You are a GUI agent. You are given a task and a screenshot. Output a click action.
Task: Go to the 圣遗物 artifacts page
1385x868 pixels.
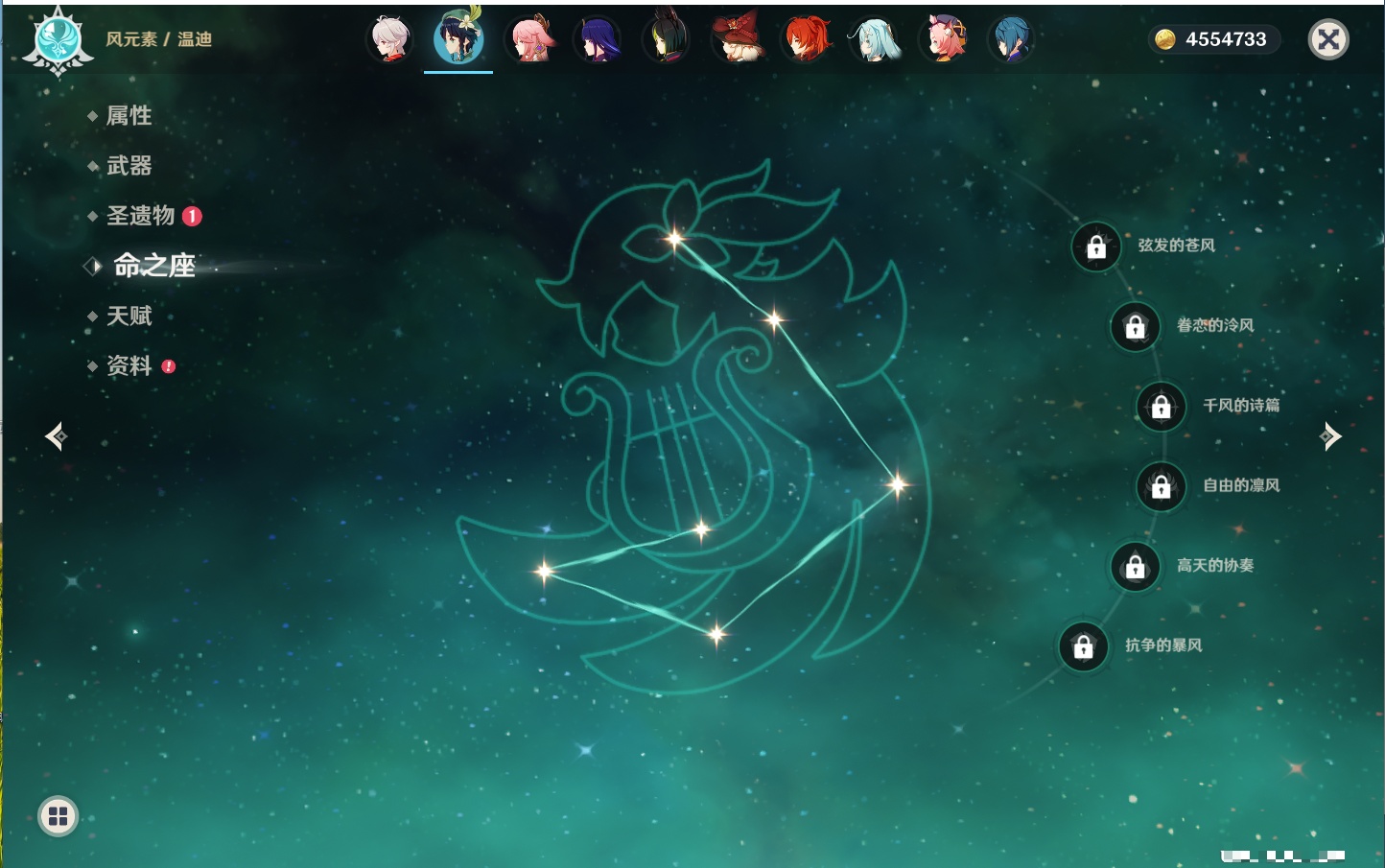140,216
